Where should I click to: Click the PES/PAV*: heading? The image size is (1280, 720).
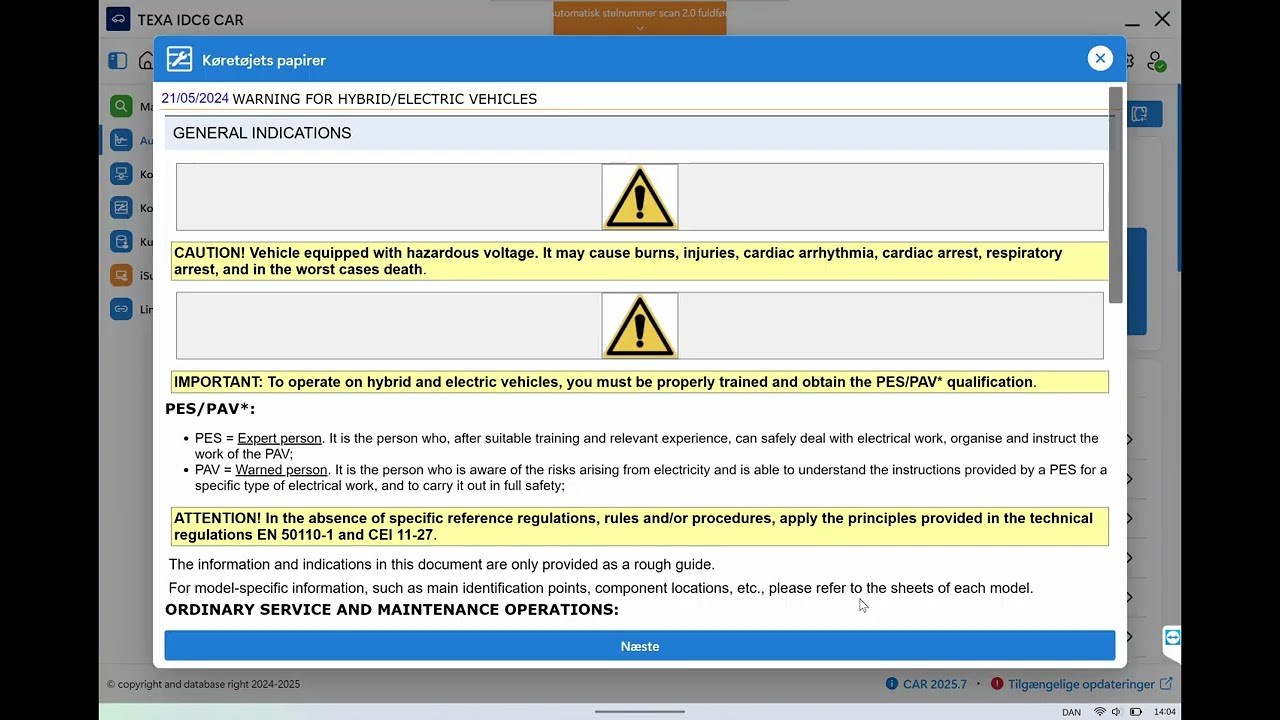click(x=210, y=409)
